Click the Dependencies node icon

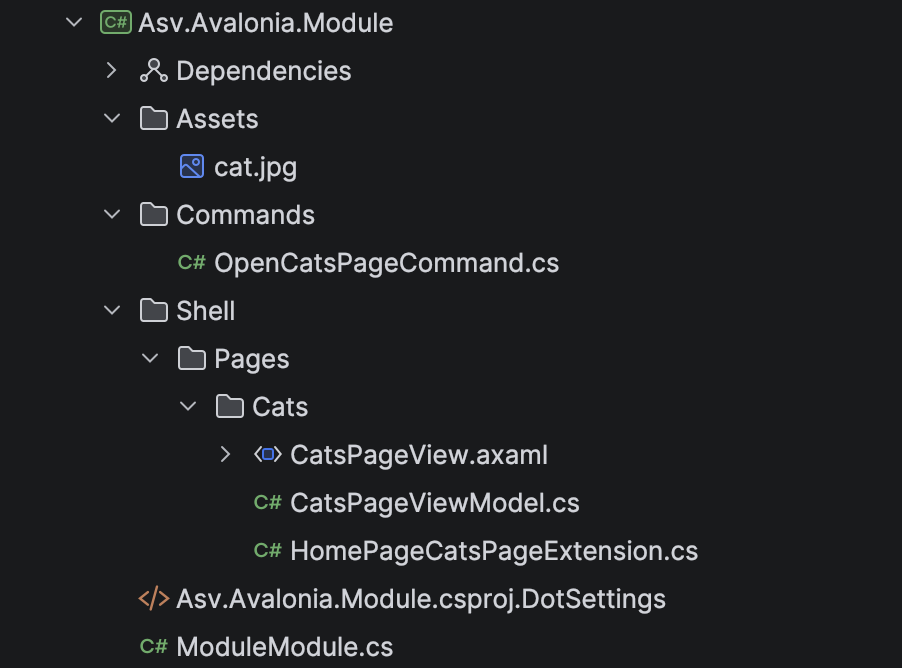[153, 70]
